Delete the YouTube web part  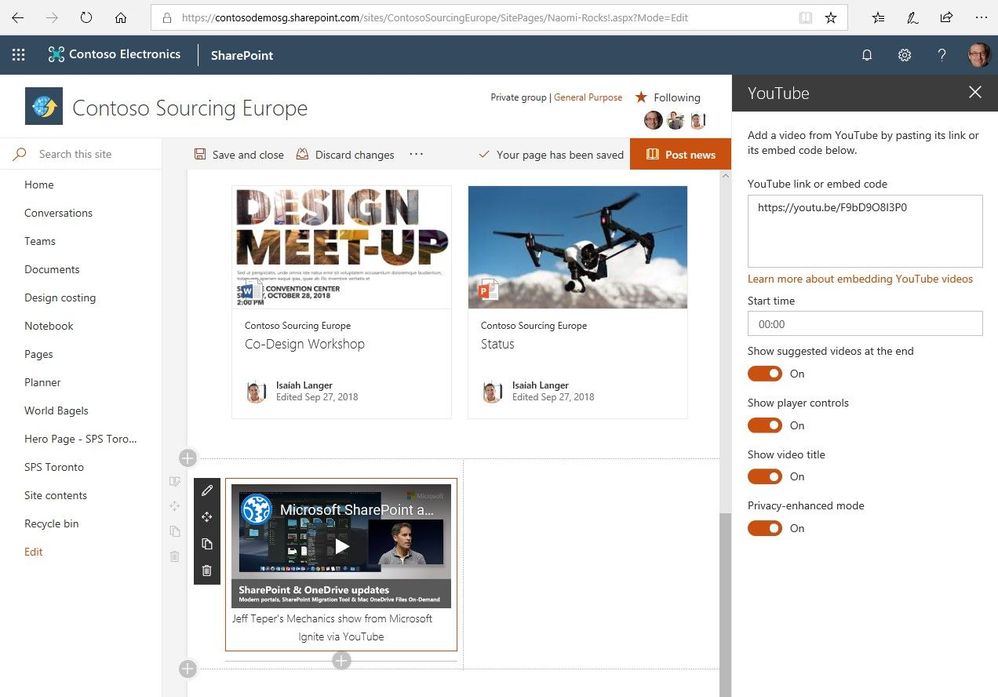point(207,570)
